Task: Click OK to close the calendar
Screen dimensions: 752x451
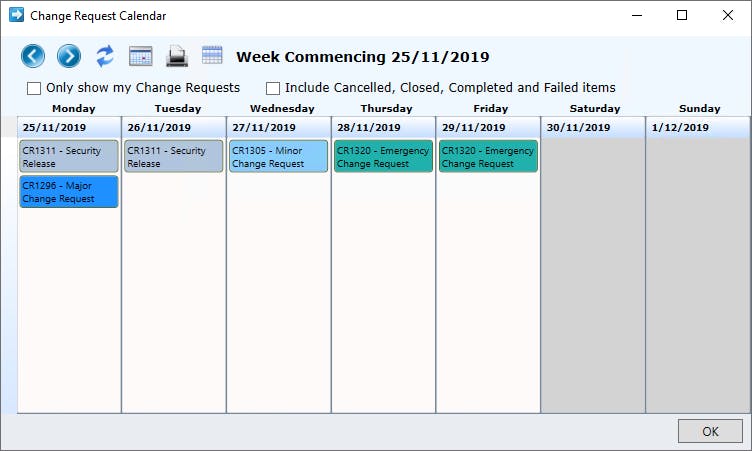Action: (710, 431)
